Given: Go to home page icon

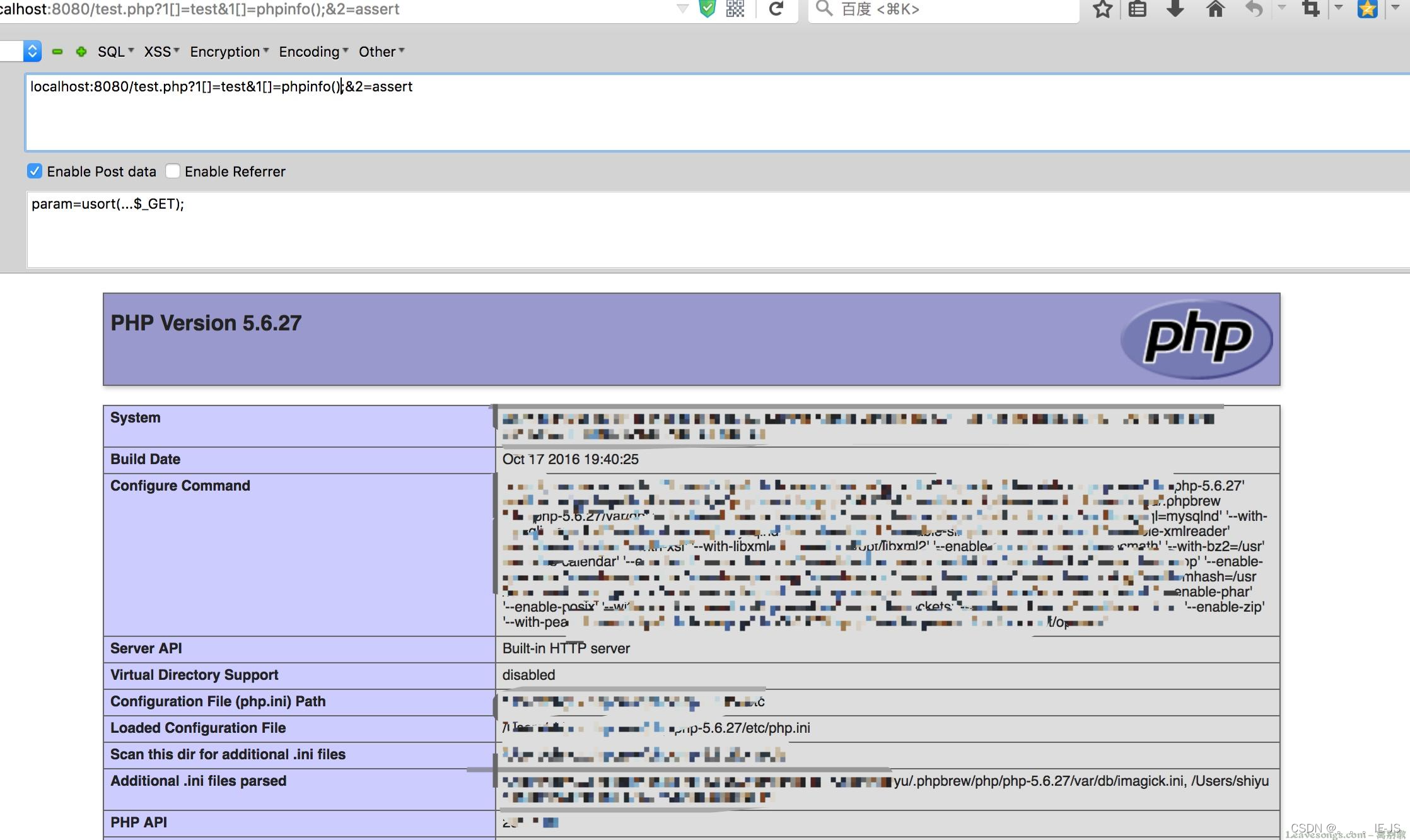Looking at the screenshot, I should click(1215, 9).
